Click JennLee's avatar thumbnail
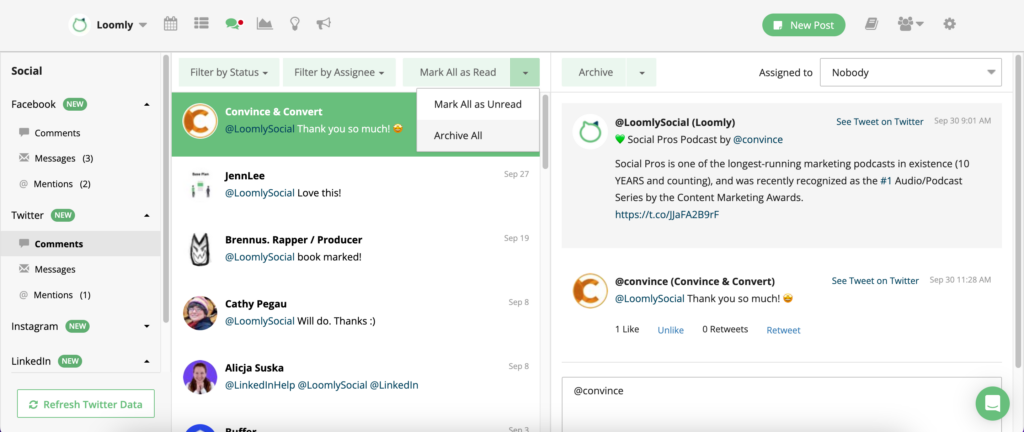 (200, 185)
